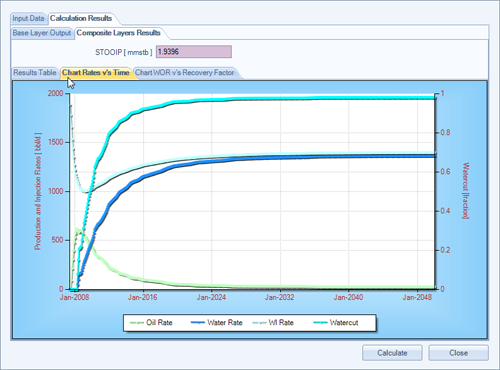500x370 pixels.
Task: Select the Composite Layers Results tab
Action: pyautogui.click(x=118, y=33)
